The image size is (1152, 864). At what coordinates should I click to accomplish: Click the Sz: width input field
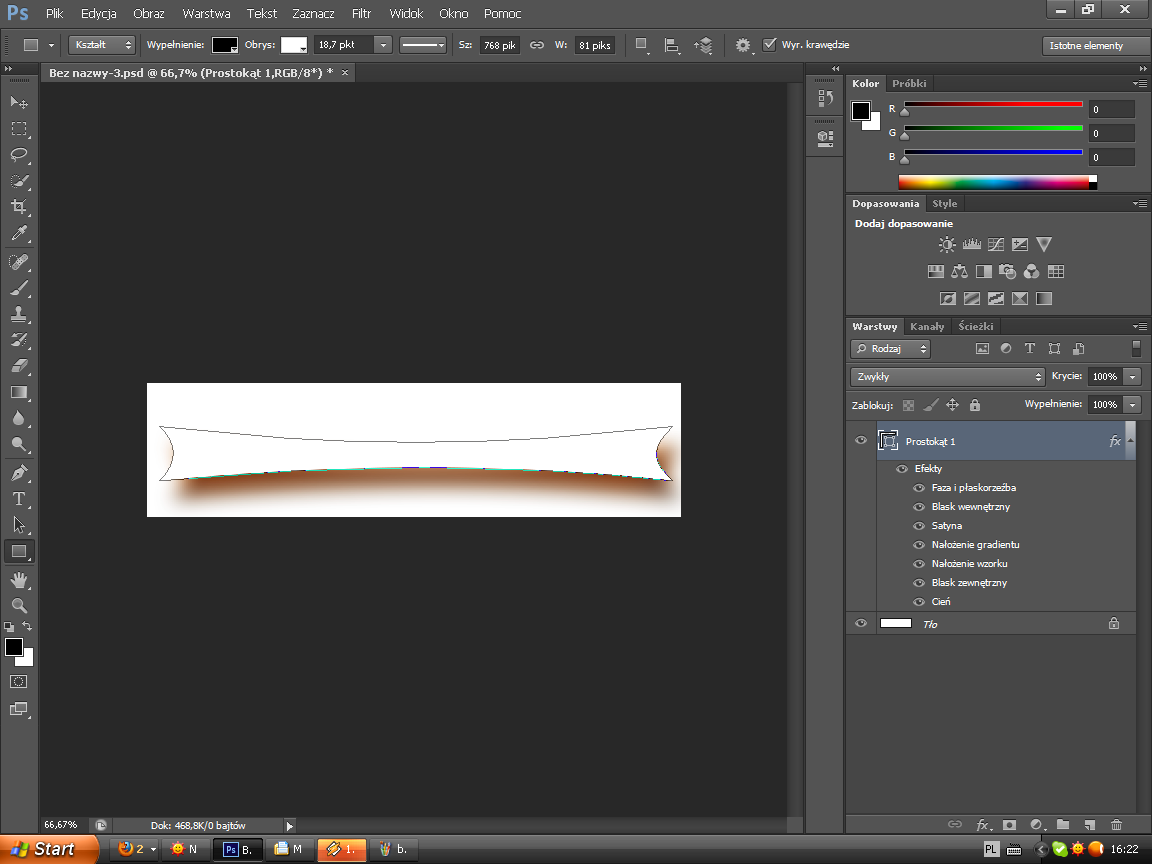(x=500, y=46)
